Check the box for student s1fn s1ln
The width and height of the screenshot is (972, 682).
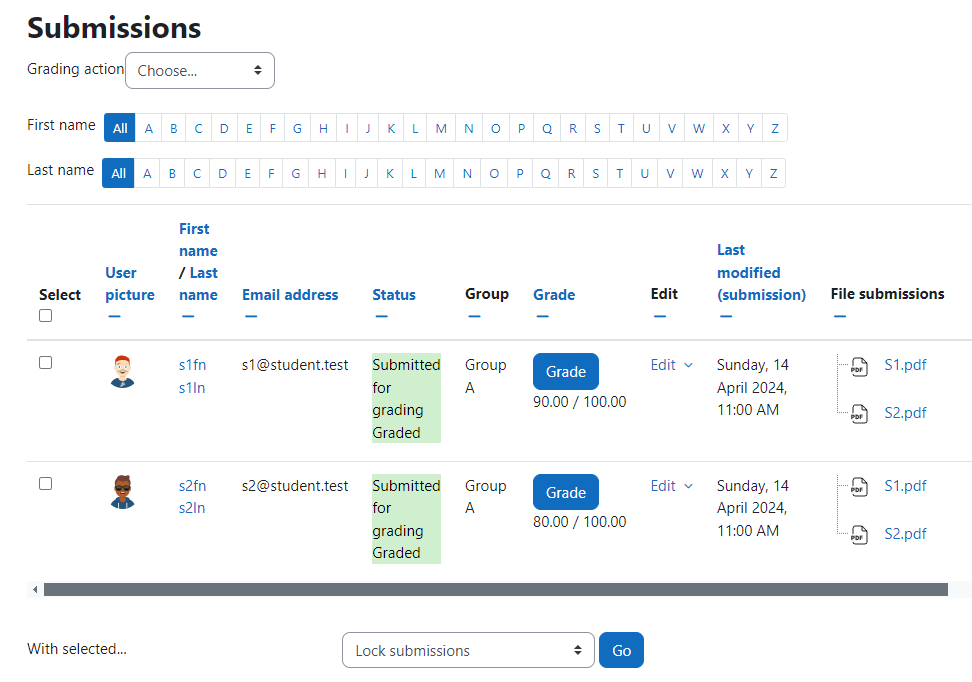[x=45, y=363]
